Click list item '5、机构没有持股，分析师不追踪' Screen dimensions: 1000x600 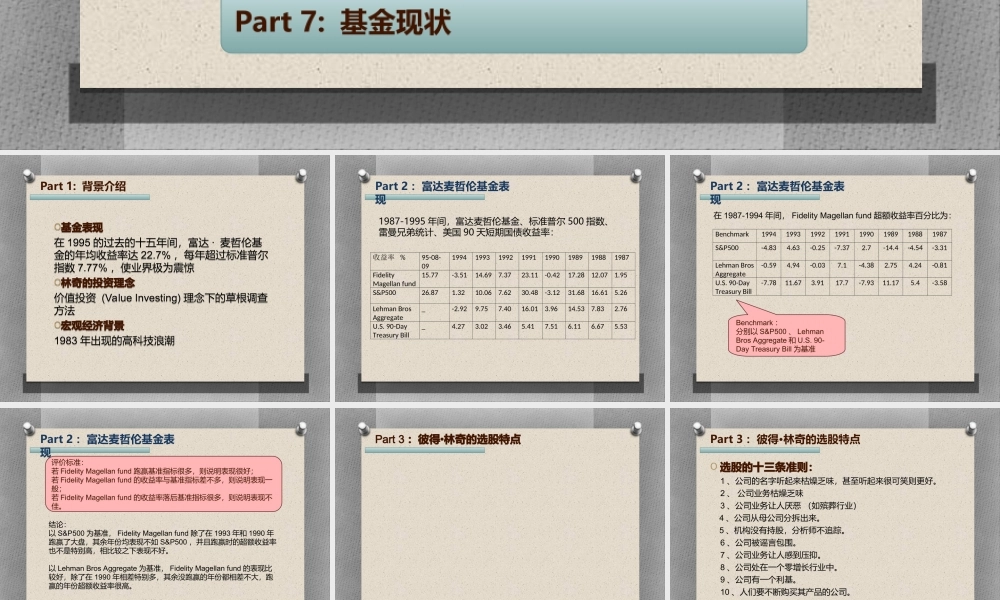tap(783, 530)
